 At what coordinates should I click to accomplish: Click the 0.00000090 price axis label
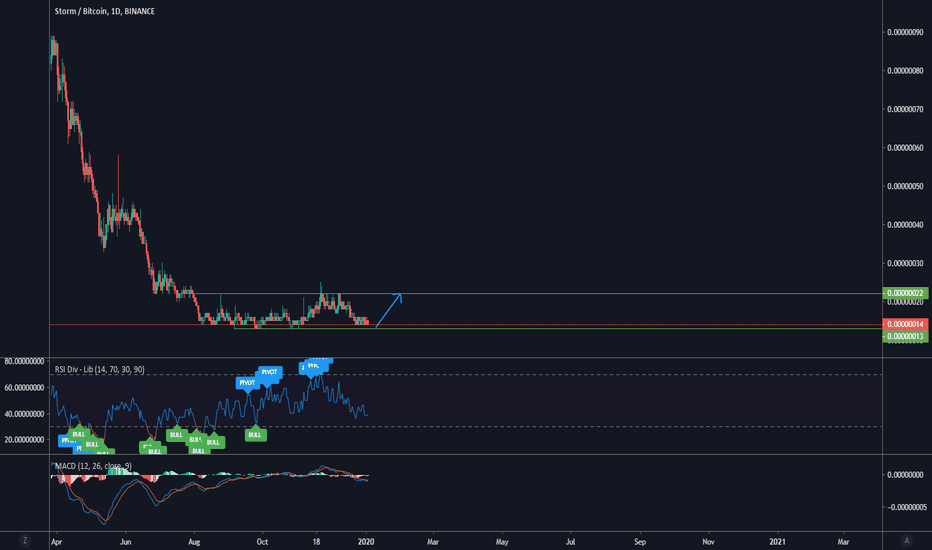(x=905, y=32)
